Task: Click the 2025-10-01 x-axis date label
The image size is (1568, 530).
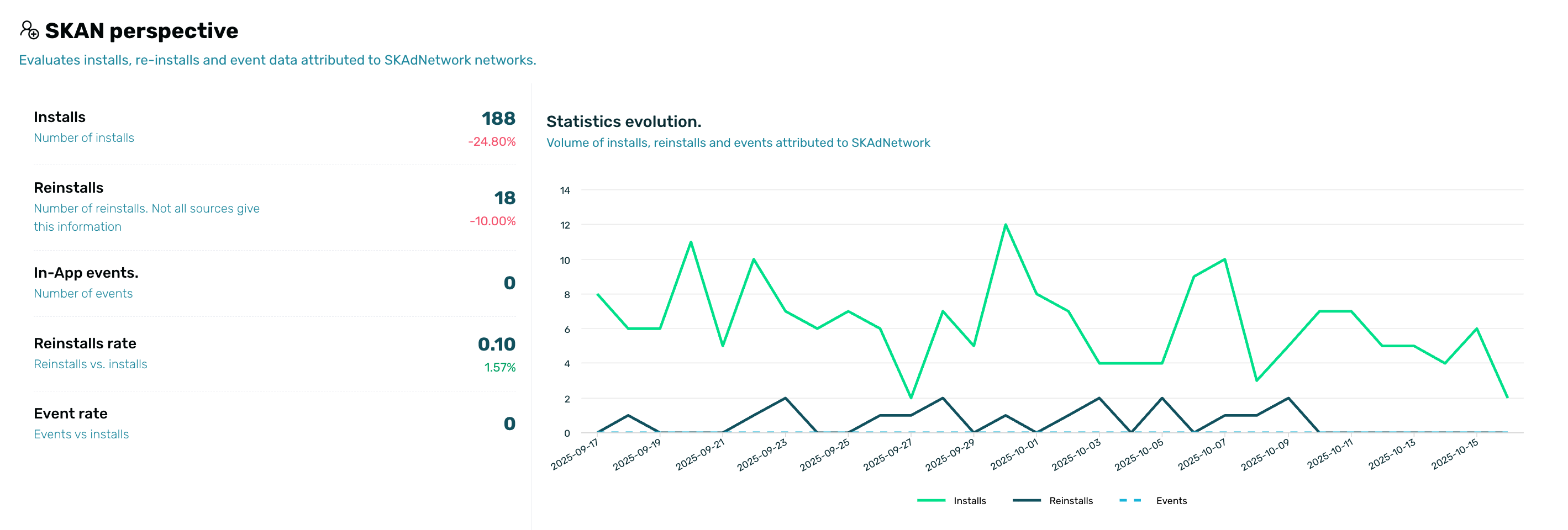Action: coord(1013,454)
